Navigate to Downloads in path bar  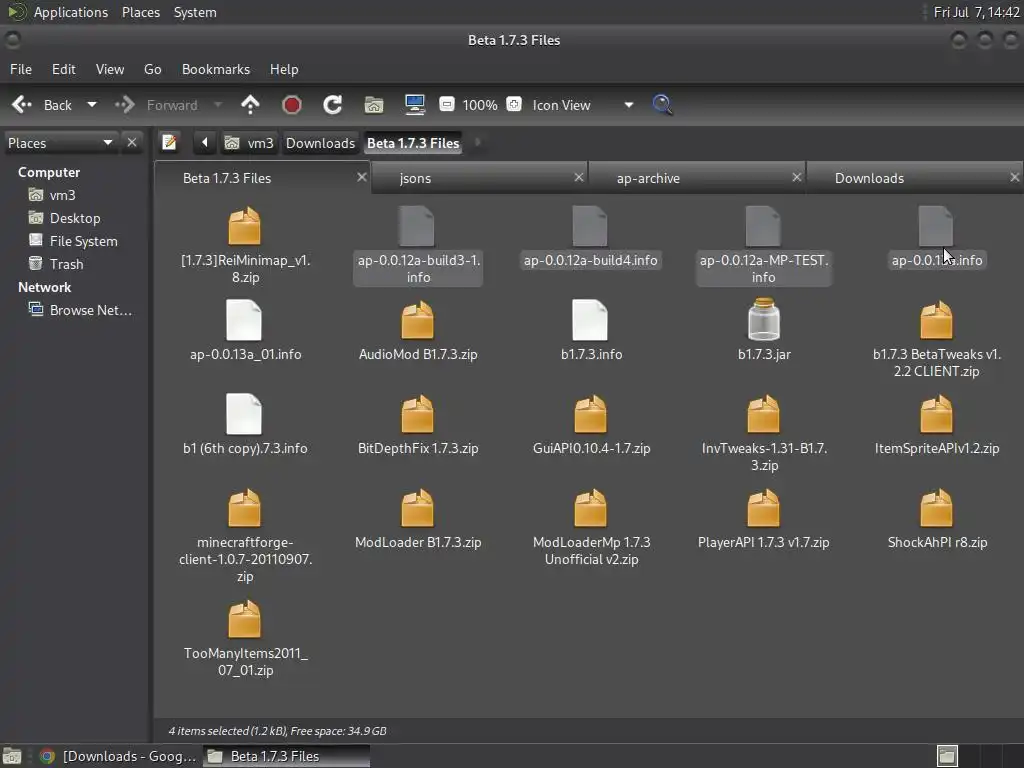(x=320, y=143)
